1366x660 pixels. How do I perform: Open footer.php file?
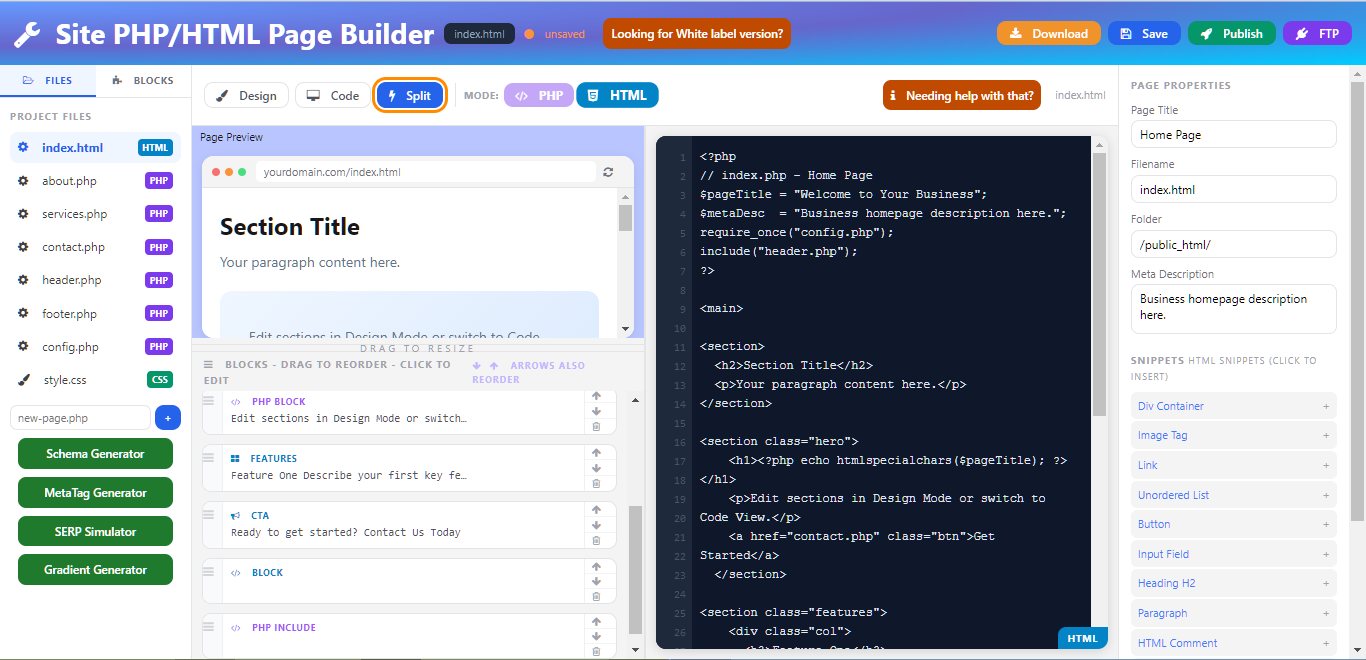pyautogui.click(x=95, y=314)
